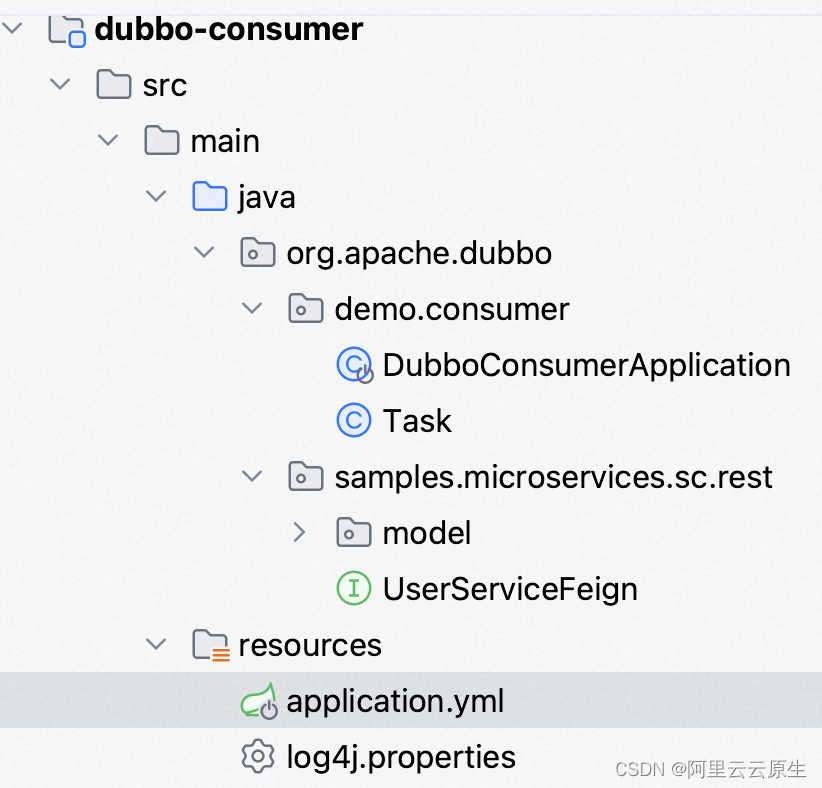Collapse the dubbo-consumer module node
This screenshot has height=788, width=822.
(12, 28)
